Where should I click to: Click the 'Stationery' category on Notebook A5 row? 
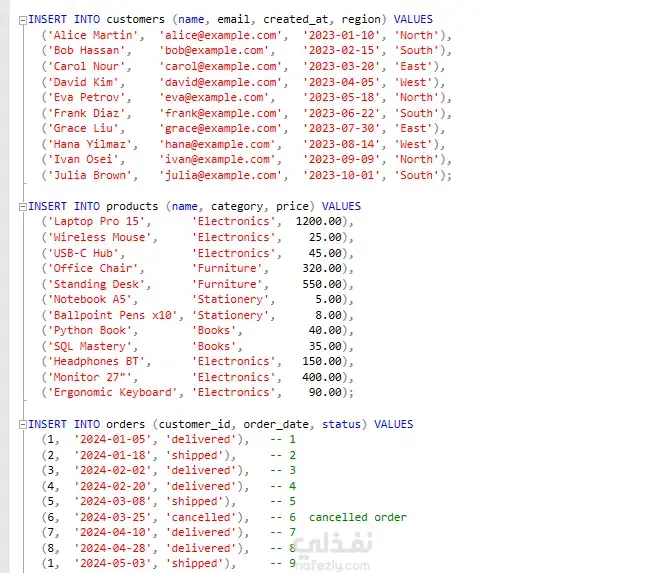click(230, 299)
